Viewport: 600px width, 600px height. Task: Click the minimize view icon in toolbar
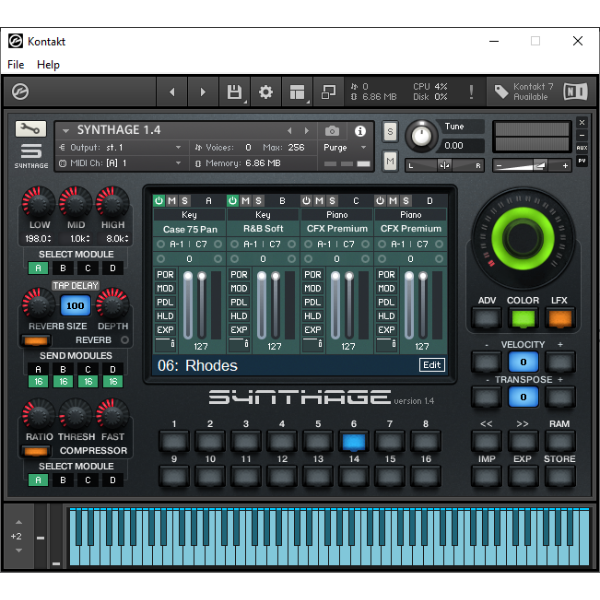click(328, 92)
